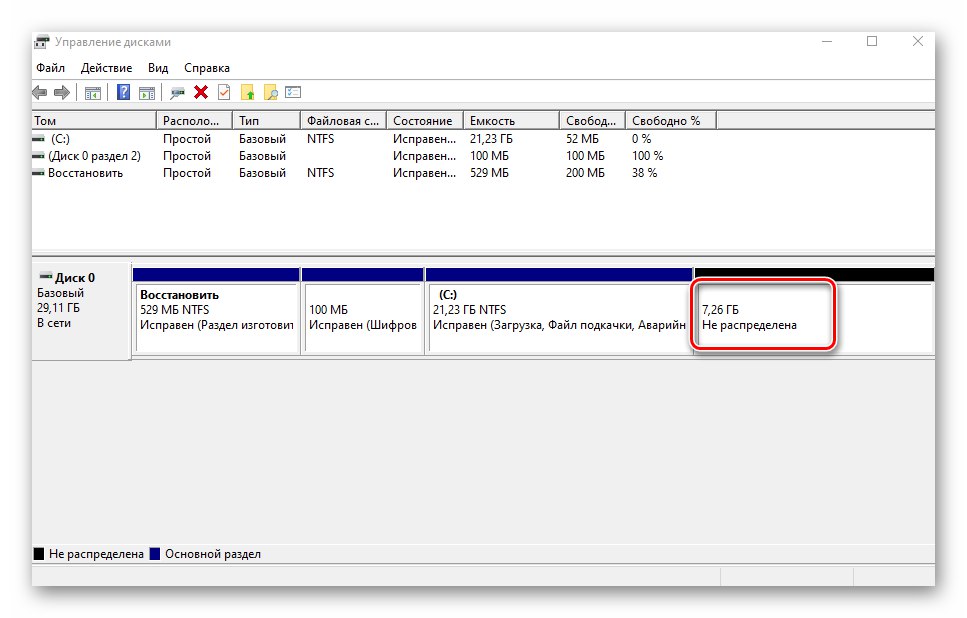This screenshot has width=967, height=618.
Task: Select Восстановить 529 МБ NTFS partition block
Action: [216, 311]
